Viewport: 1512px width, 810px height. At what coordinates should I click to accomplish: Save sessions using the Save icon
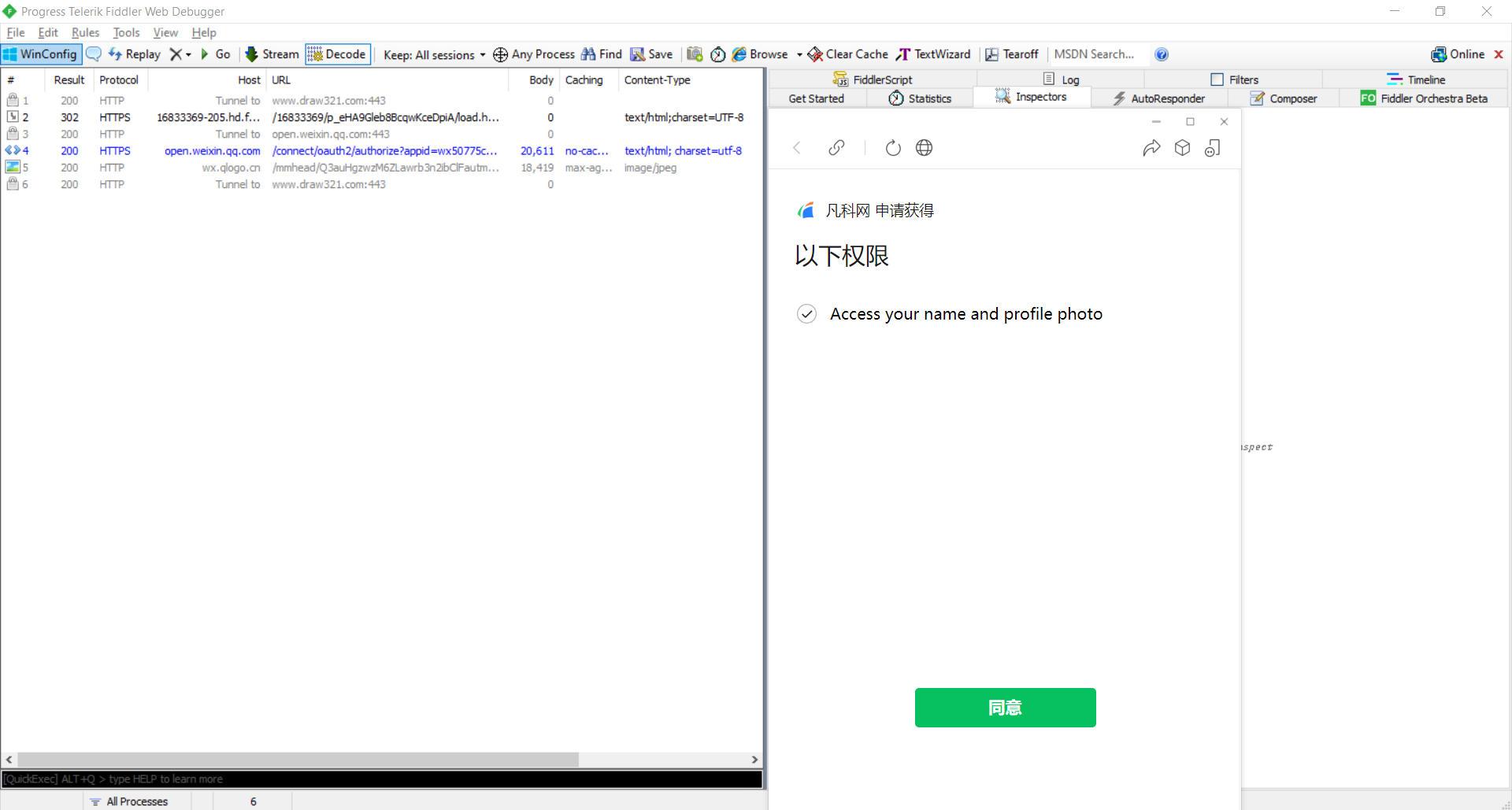pyautogui.click(x=651, y=54)
